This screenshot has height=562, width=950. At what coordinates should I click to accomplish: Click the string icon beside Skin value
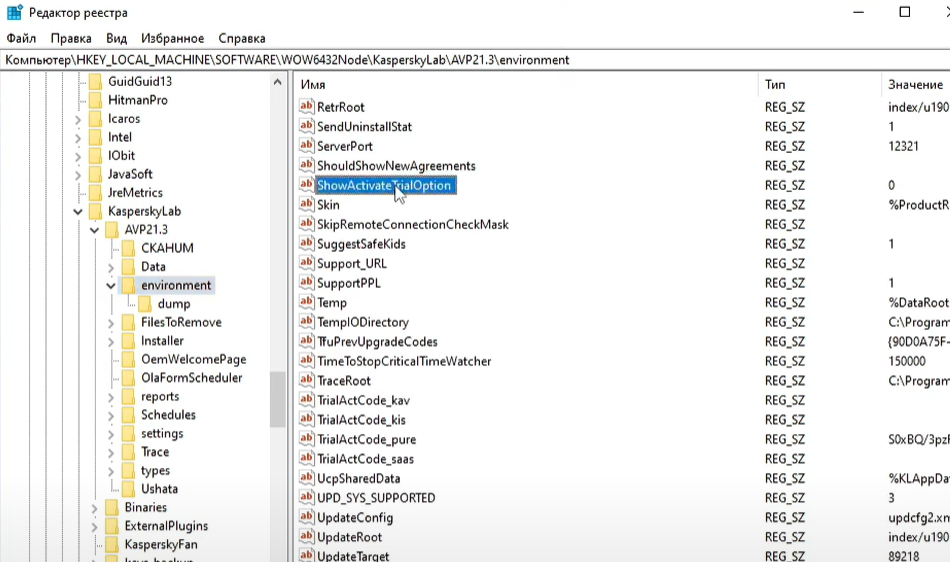[307, 204]
